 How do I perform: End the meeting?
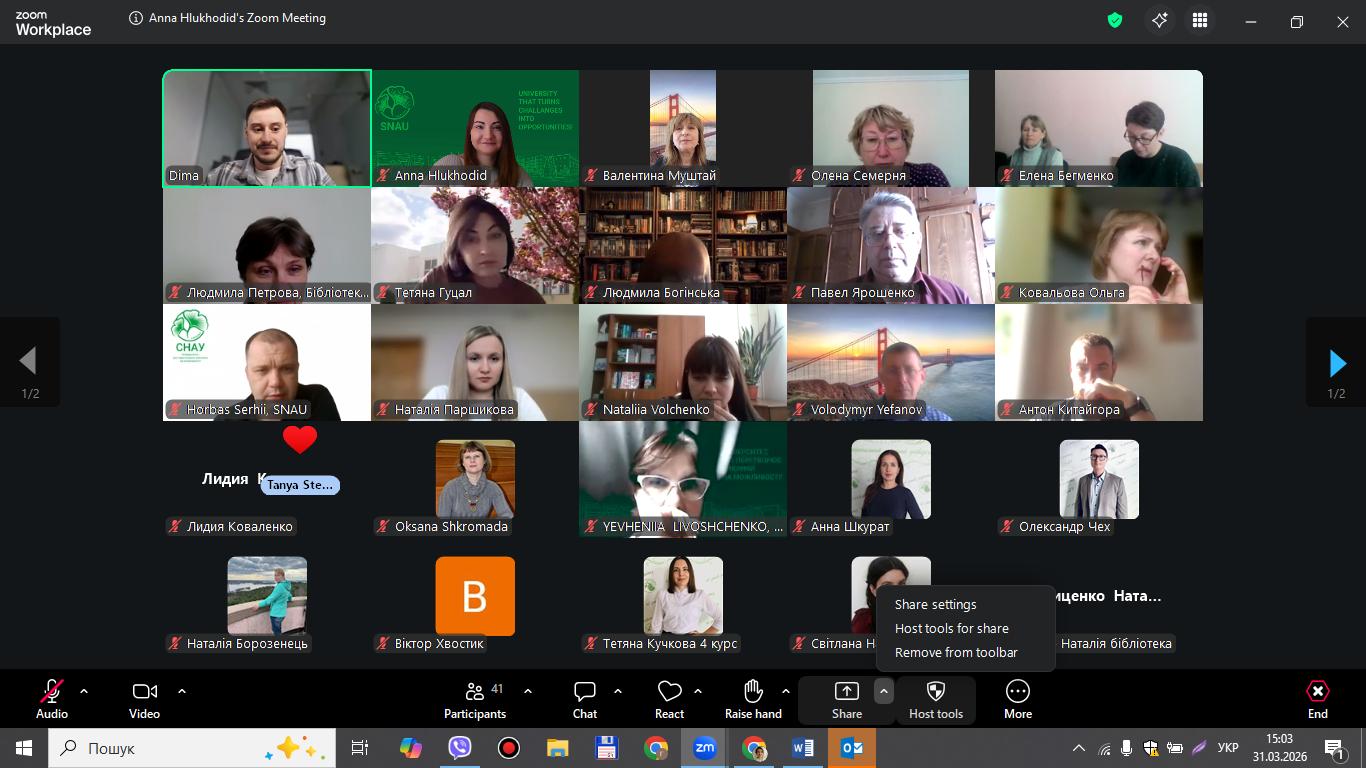1318,699
